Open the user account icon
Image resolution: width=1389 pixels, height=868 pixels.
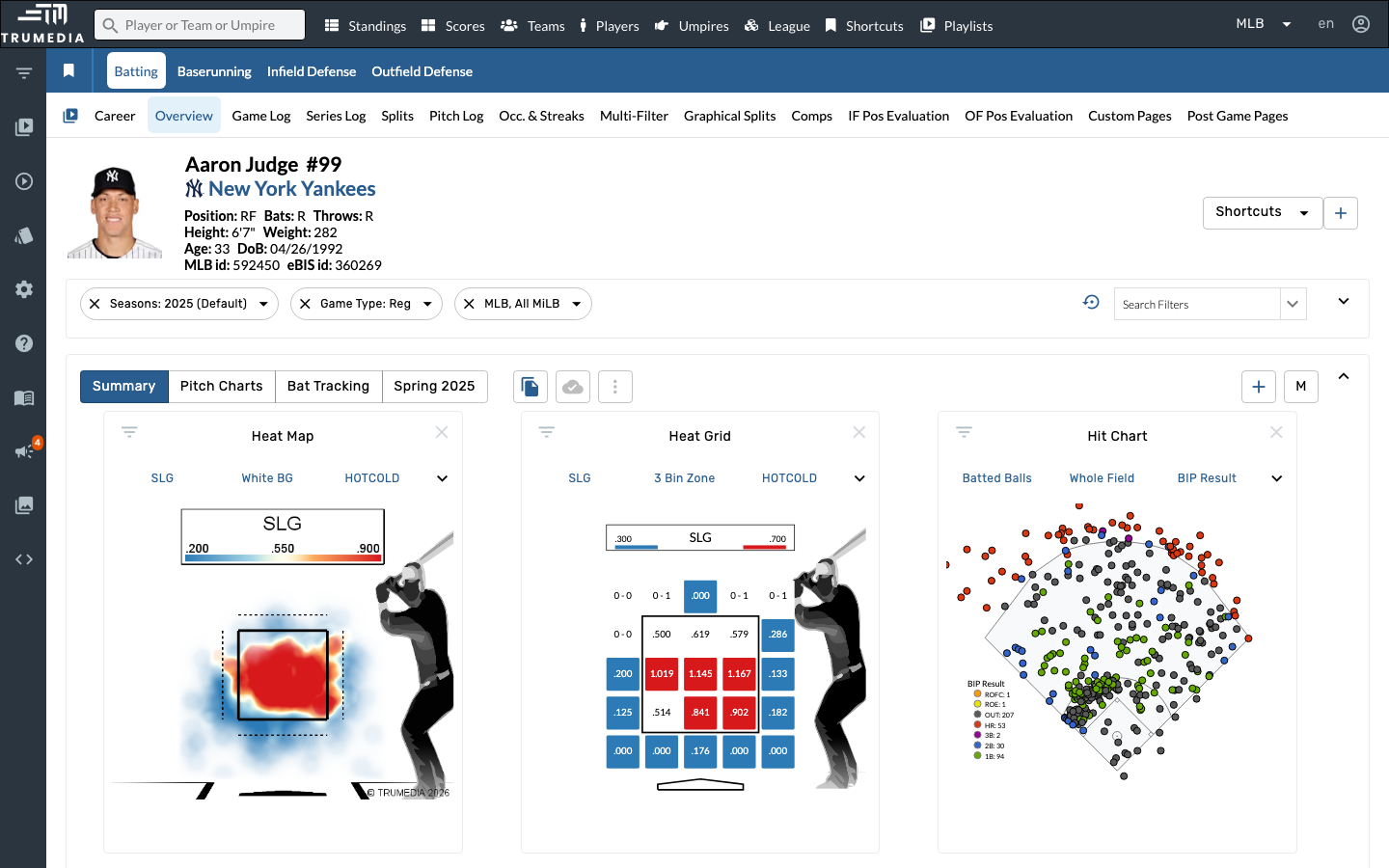(x=1361, y=24)
